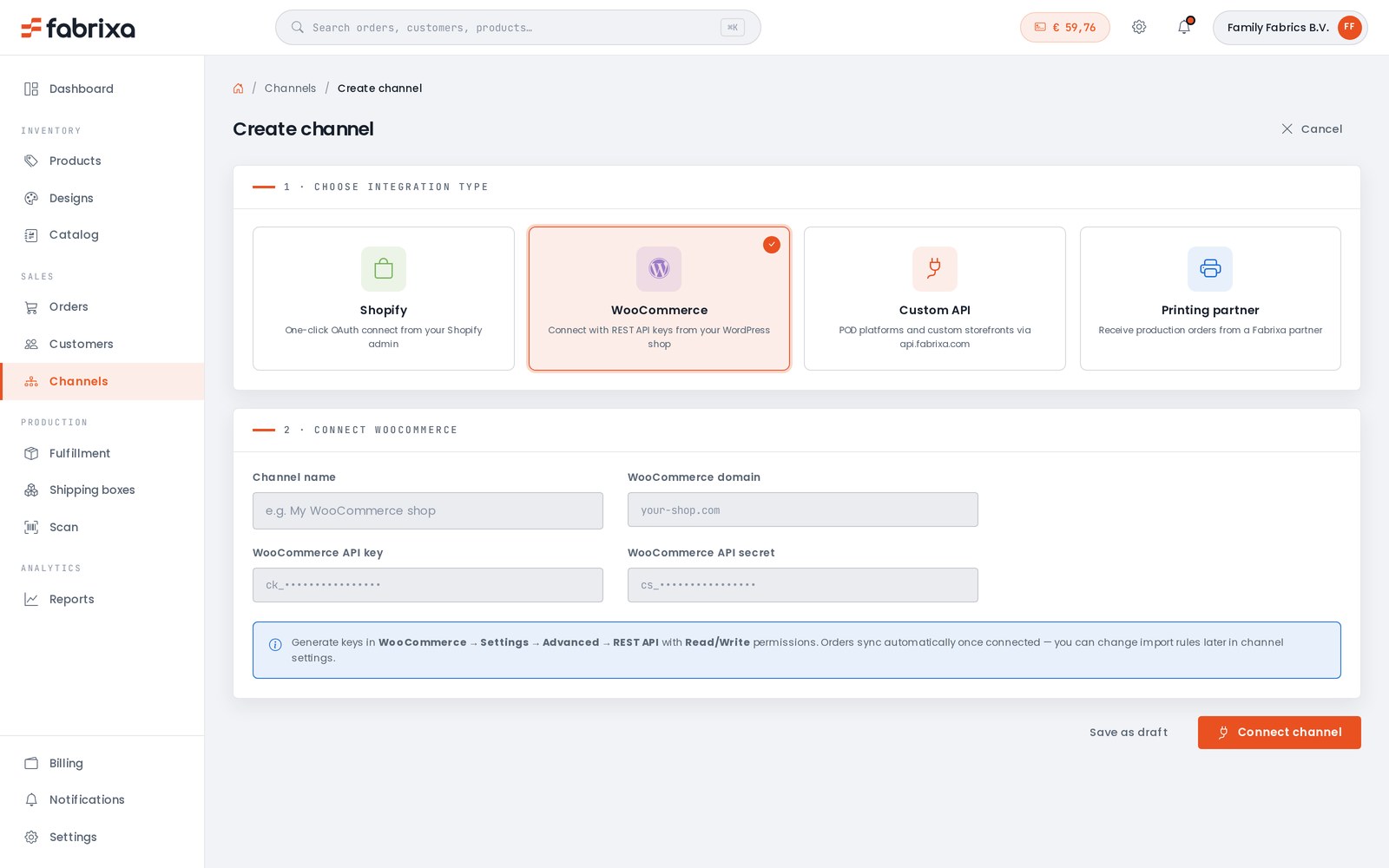1389x868 pixels.
Task: Click the Shopify bag icon
Action: click(x=384, y=269)
